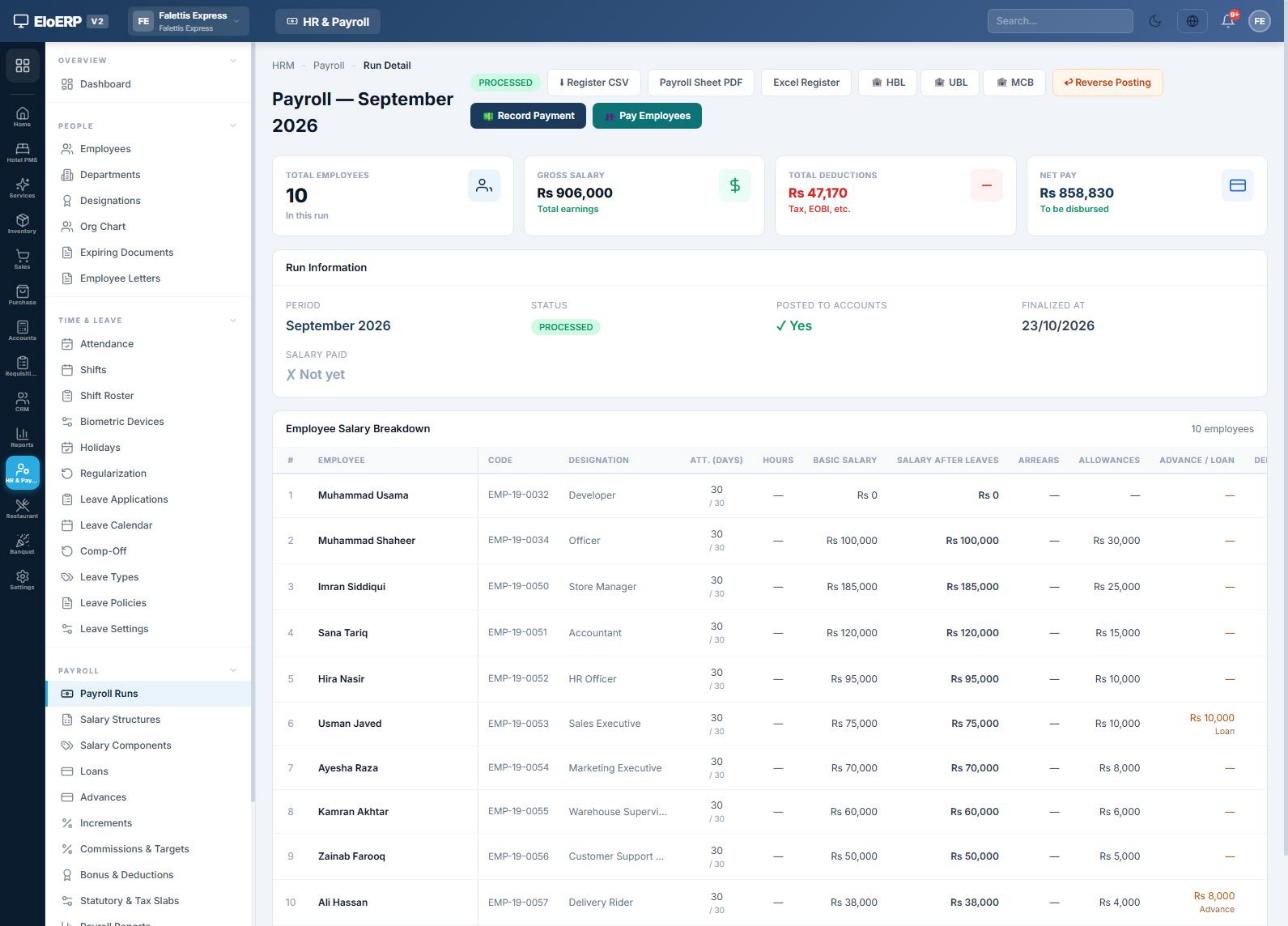Open the language globe icon

click(1191, 21)
